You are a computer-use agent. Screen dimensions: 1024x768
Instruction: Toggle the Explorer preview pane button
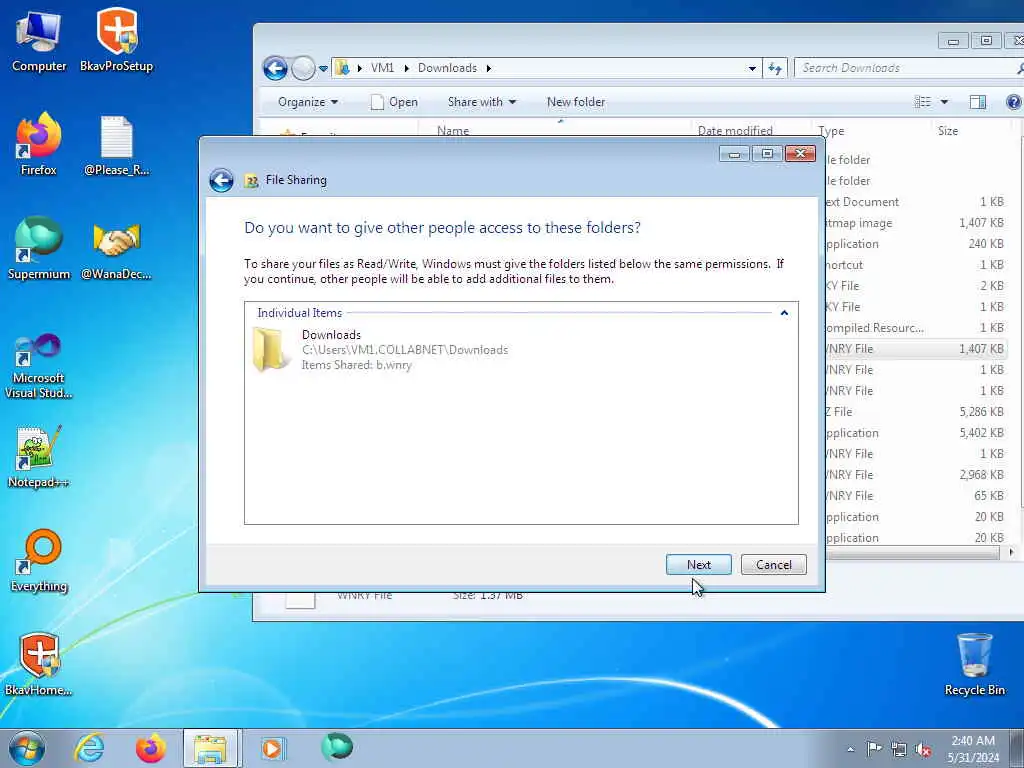tap(978, 102)
